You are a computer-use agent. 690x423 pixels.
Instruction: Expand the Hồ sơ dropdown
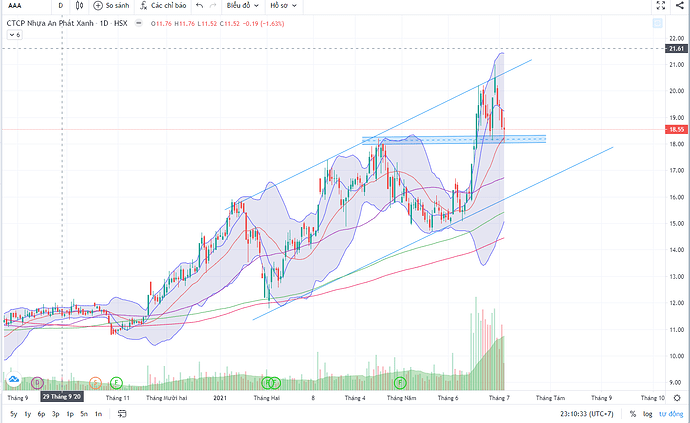[283, 6]
